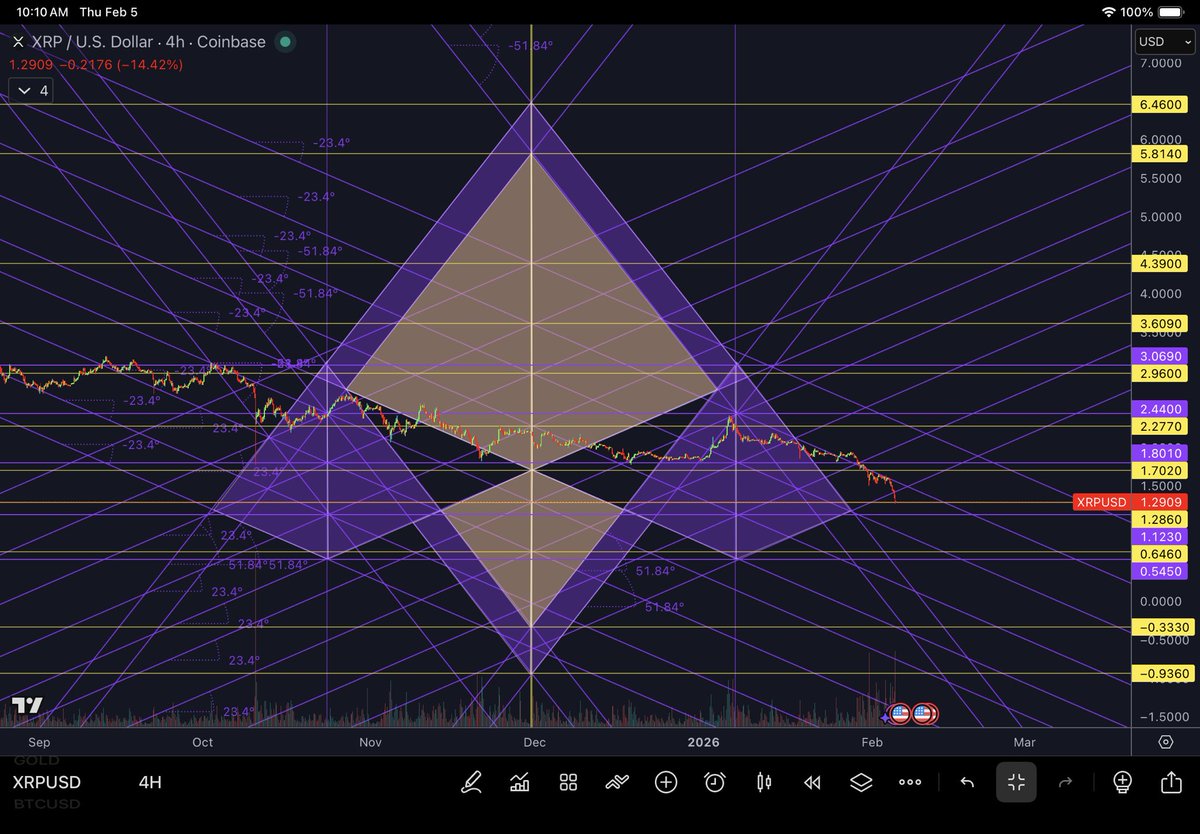
Task: Expand the collapsed indicators legend showing 4
Action: [x=31, y=91]
